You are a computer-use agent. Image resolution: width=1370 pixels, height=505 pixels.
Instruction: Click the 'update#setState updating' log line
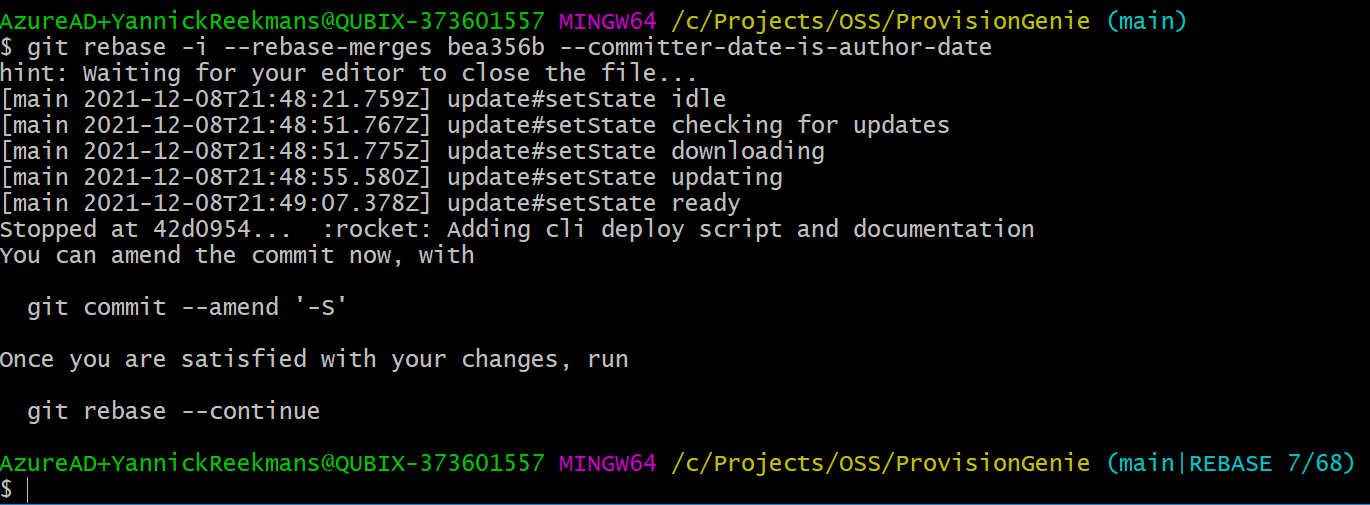click(x=614, y=177)
